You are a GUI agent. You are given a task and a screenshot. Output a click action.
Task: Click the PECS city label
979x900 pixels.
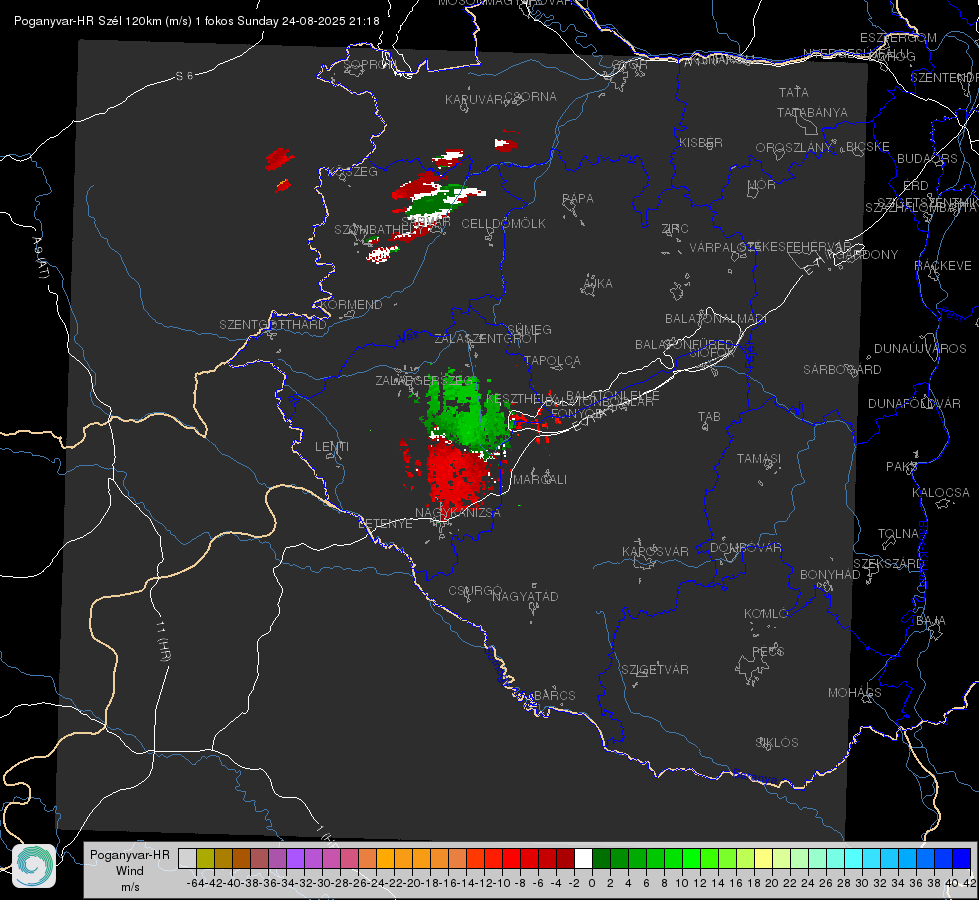pos(767,651)
